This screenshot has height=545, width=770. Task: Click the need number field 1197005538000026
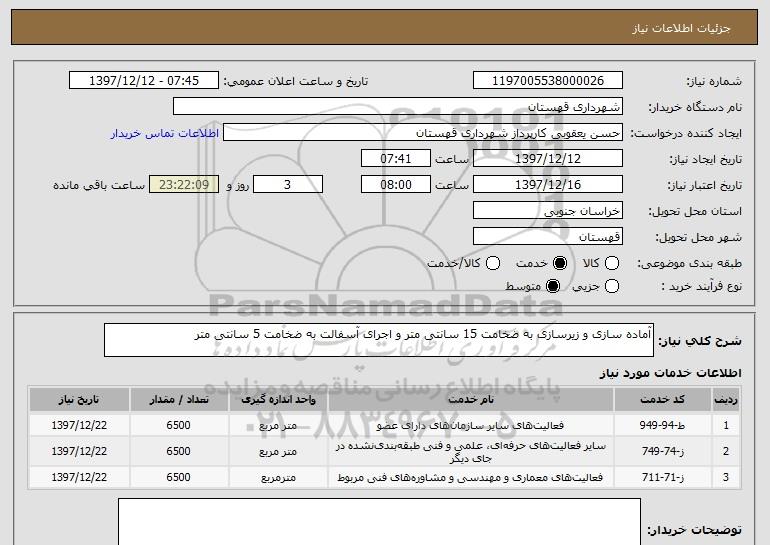(548, 81)
